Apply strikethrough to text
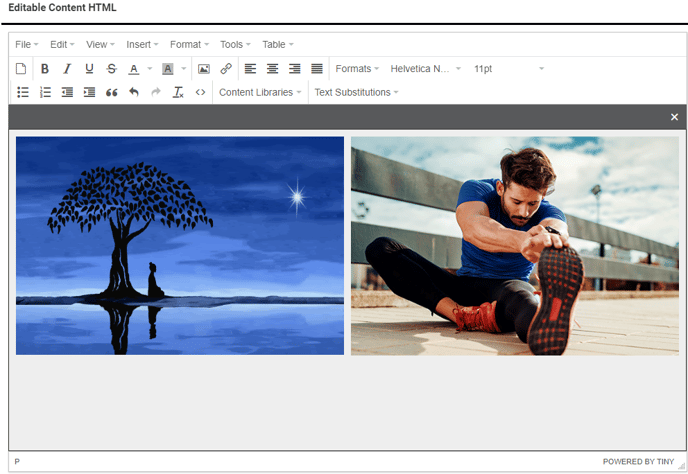This screenshot has width=688, height=474. pos(111,69)
